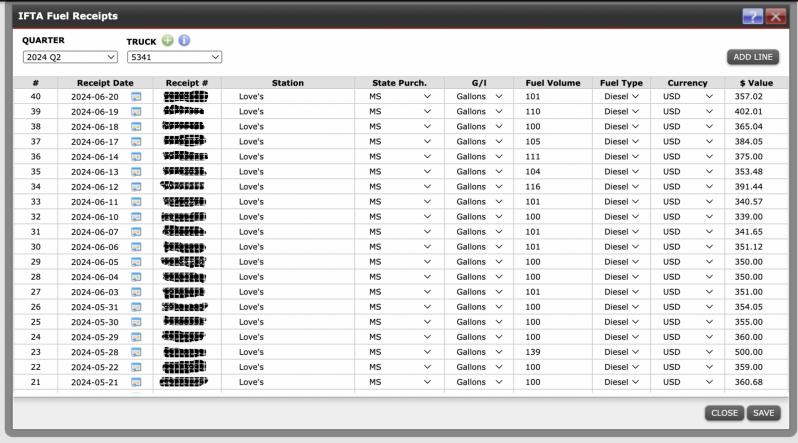Click the State Purch. column header
The height and width of the screenshot is (443, 798).
[399, 82]
